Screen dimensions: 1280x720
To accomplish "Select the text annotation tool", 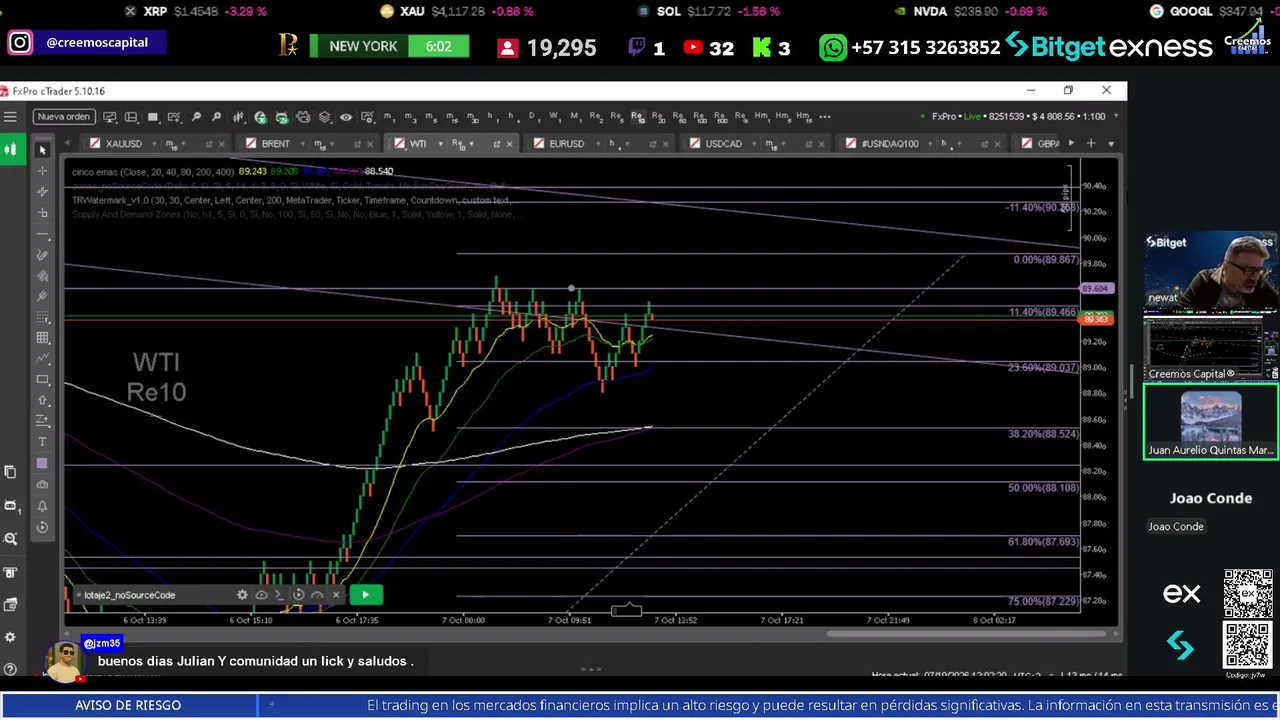I will 42,442.
